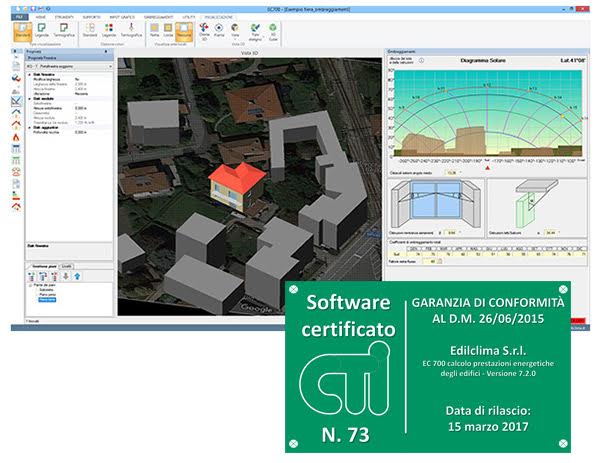The width and height of the screenshot is (600, 463).
Task: Click the Ombreggiamenti panel header
Action: click(488, 51)
